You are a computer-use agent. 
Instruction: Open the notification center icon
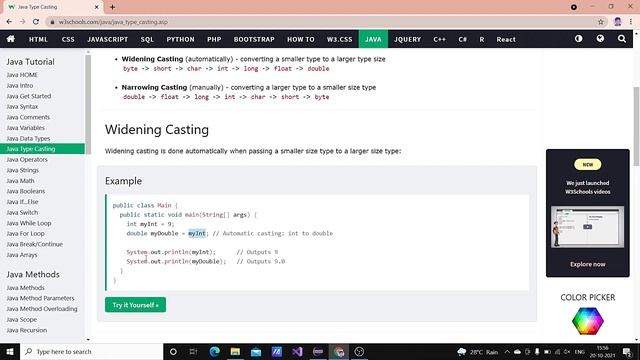click(627, 351)
